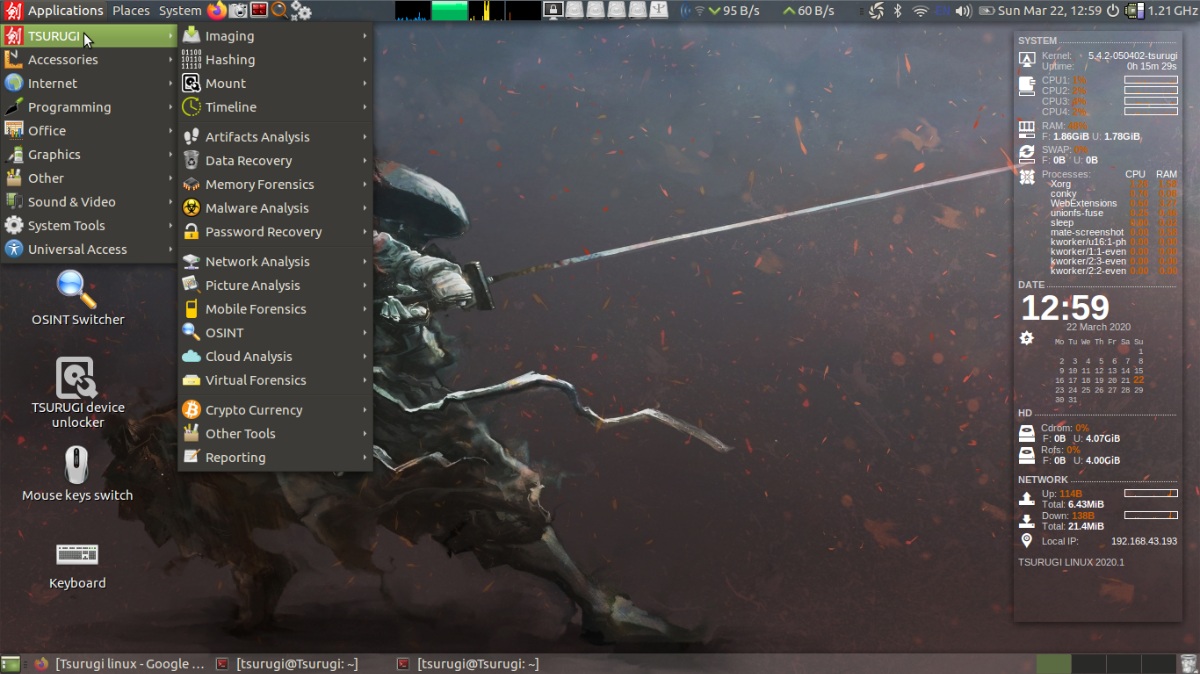Viewport: 1200px width, 674px height.
Task: Switch to Tsurugi linux Google taskbar window
Action: point(119,663)
